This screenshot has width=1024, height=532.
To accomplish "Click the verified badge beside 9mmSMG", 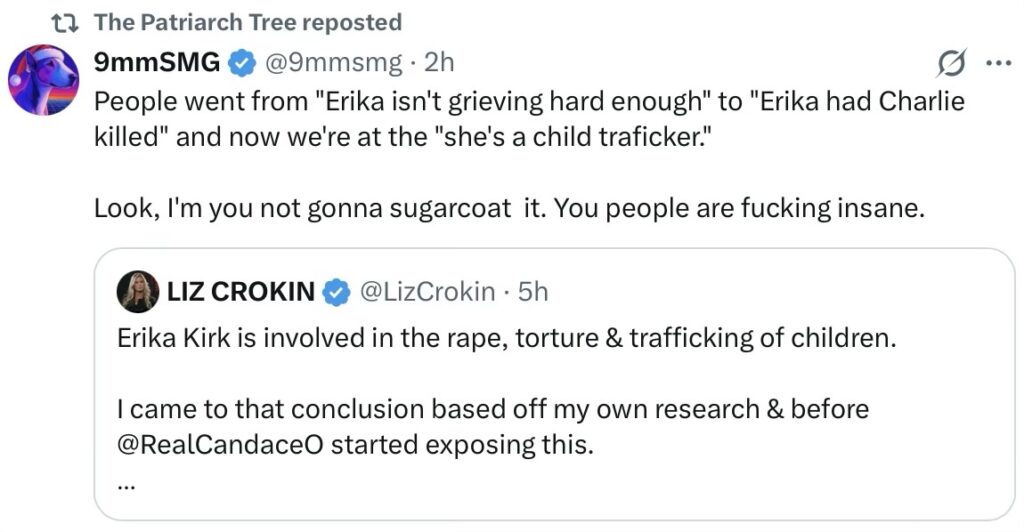I will click(241, 63).
